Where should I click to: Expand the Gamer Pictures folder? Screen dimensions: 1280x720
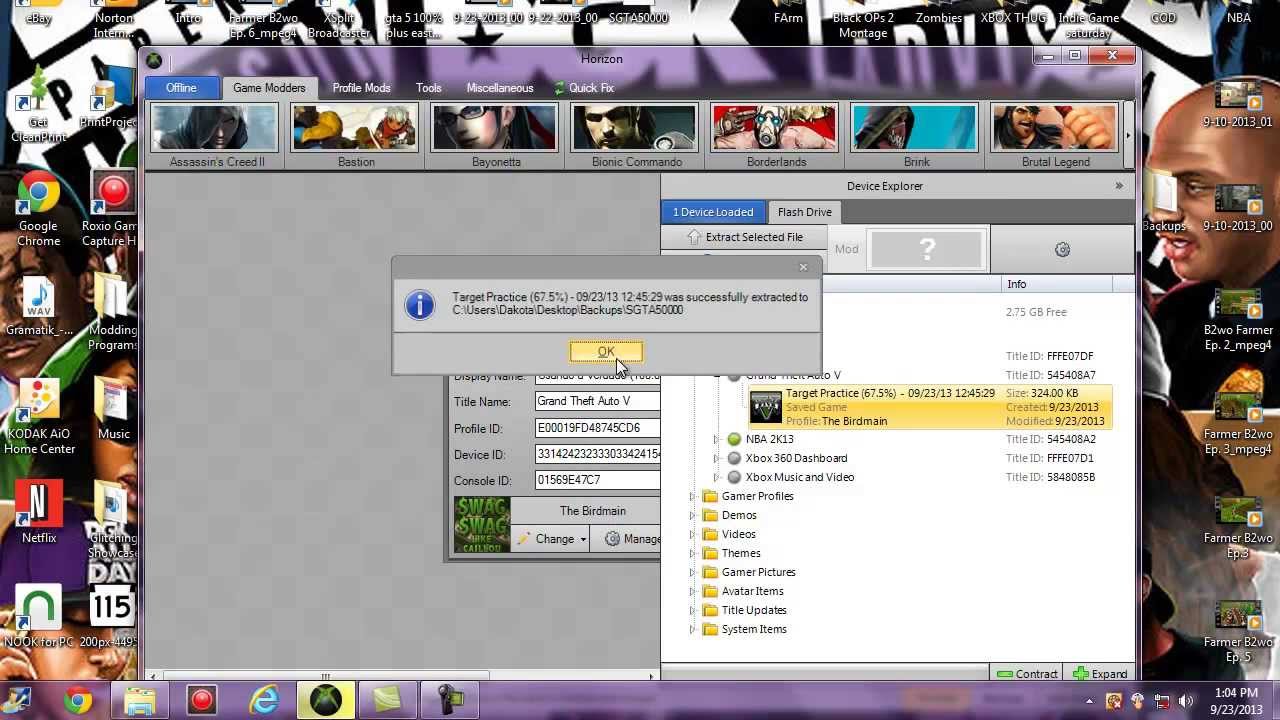692,572
